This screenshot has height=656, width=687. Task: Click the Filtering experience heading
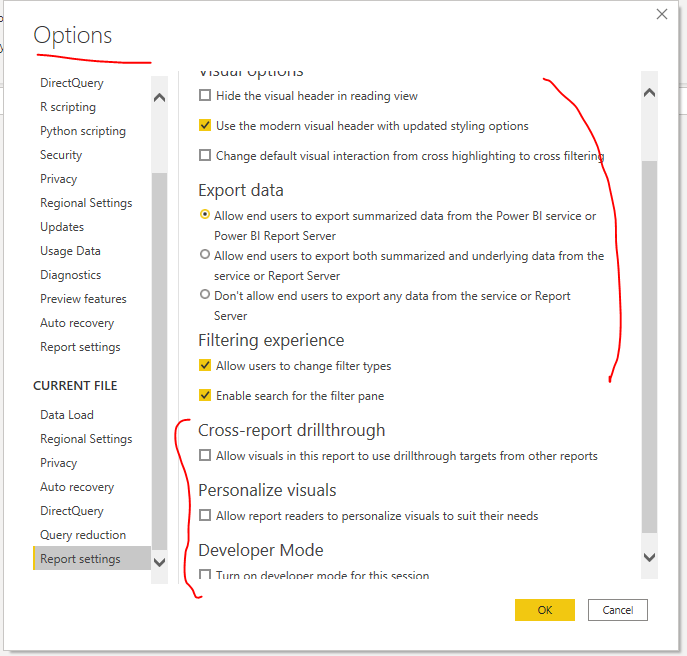tap(271, 340)
